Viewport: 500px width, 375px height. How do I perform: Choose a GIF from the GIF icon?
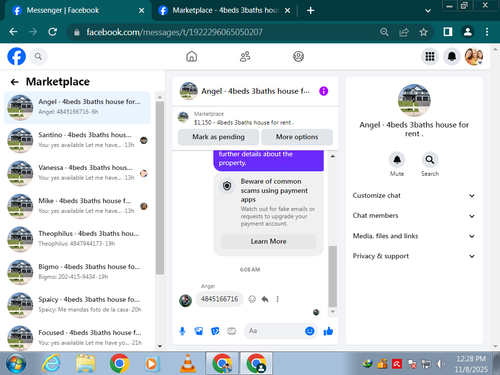232,331
